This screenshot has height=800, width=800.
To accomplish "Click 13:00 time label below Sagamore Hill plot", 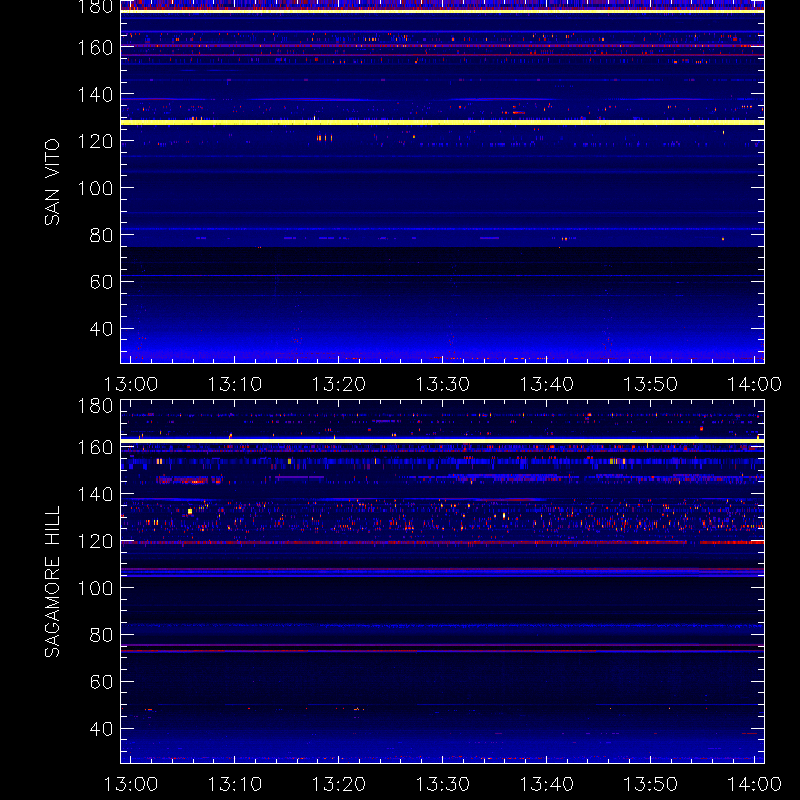I will (x=131, y=784).
